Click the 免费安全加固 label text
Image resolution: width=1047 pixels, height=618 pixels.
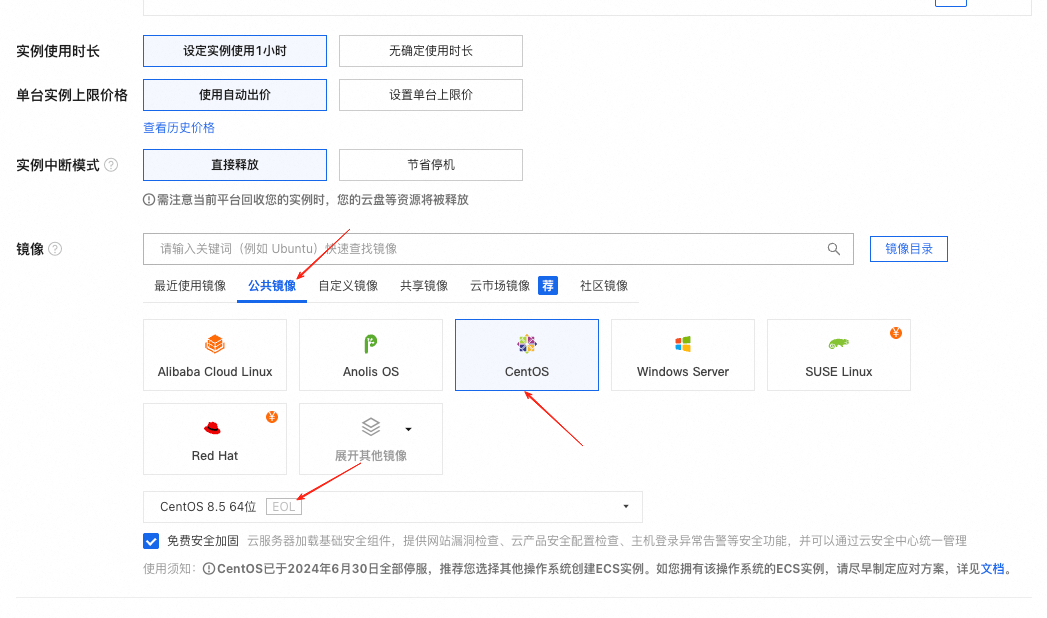(203, 541)
